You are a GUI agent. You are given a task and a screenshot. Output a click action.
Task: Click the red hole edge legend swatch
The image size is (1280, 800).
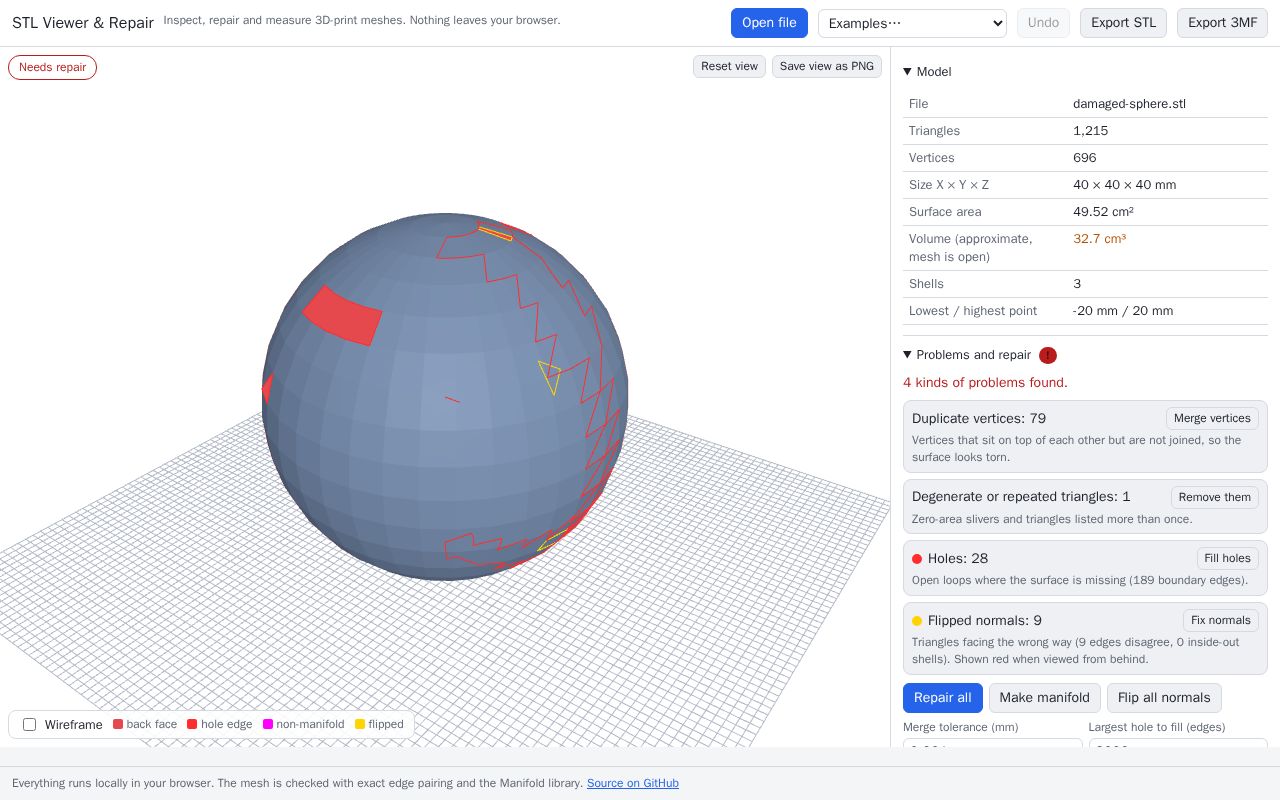pos(192,724)
